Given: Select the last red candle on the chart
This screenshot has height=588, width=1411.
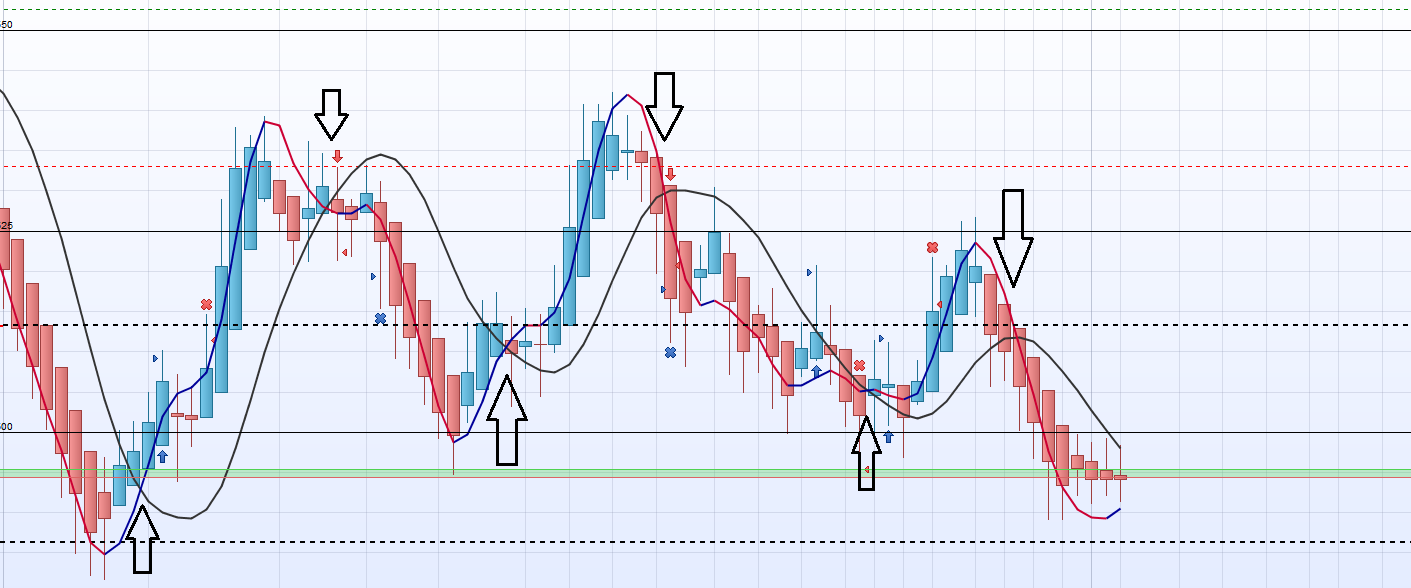Looking at the screenshot, I should tap(1121, 477).
